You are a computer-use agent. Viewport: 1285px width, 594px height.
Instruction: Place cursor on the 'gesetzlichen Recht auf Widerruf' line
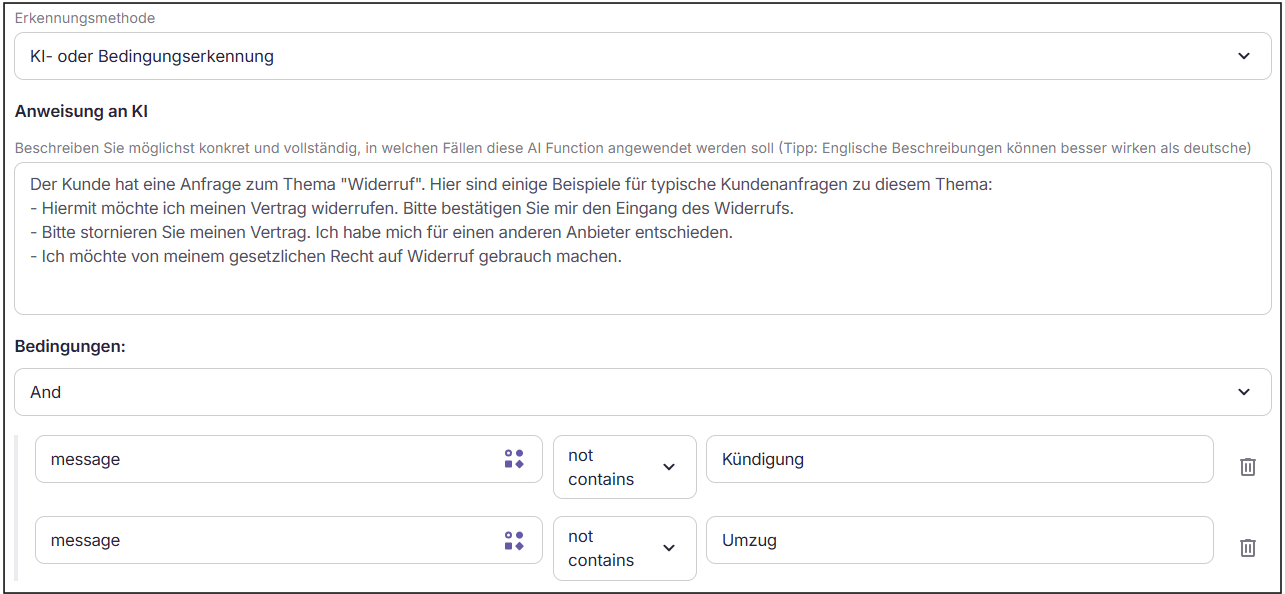(326, 256)
